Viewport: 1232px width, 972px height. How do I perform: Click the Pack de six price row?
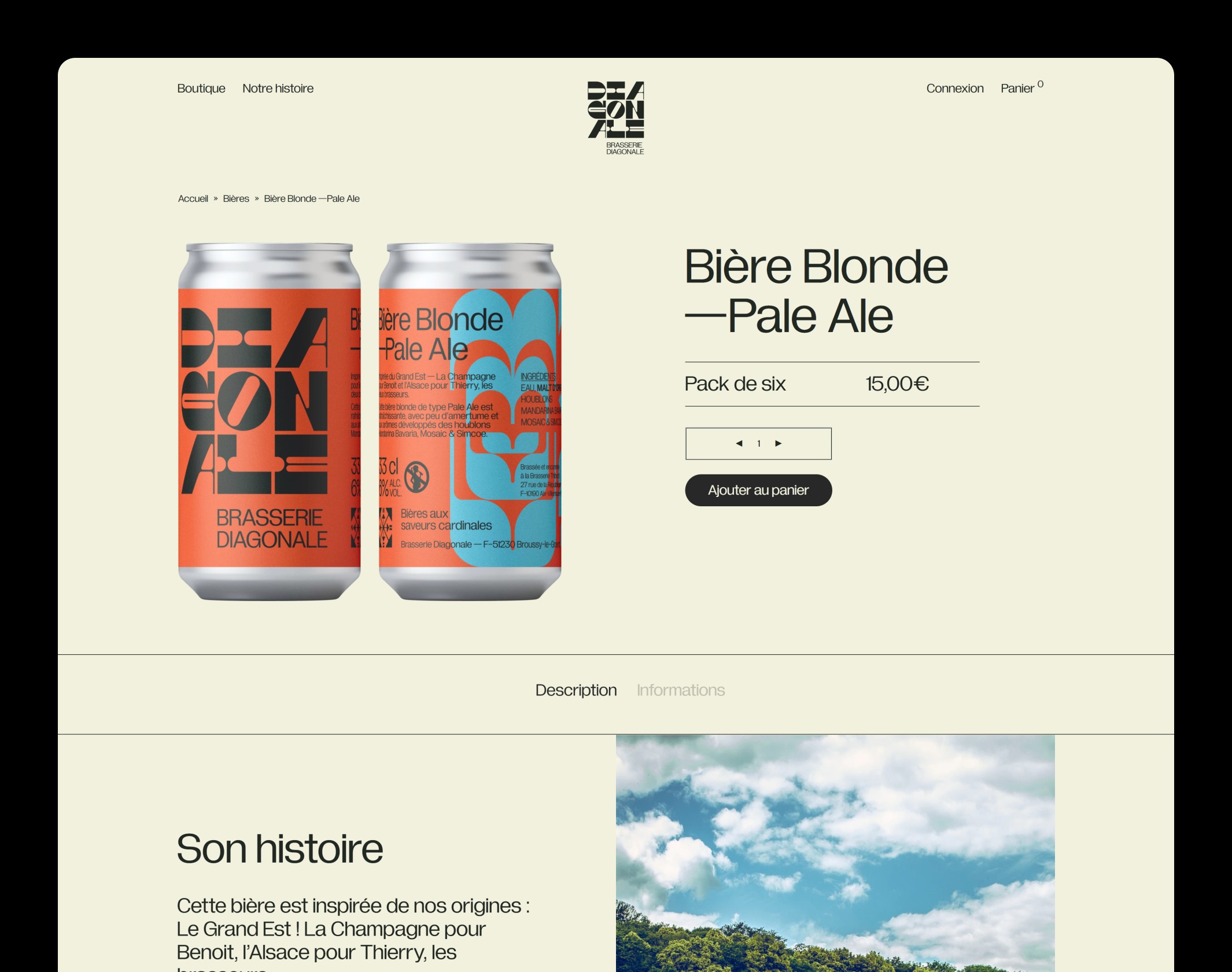click(832, 384)
